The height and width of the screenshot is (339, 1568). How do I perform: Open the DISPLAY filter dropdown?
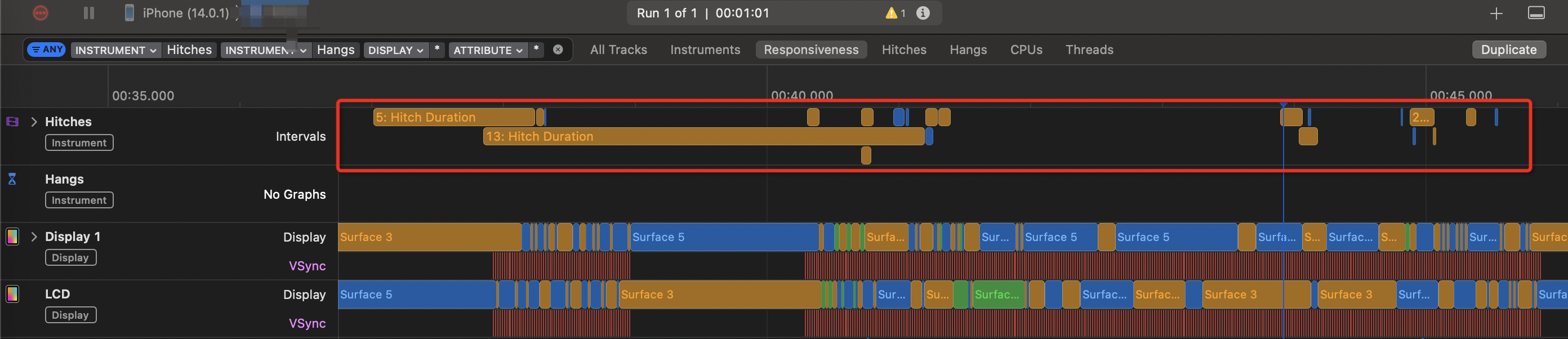pos(395,50)
